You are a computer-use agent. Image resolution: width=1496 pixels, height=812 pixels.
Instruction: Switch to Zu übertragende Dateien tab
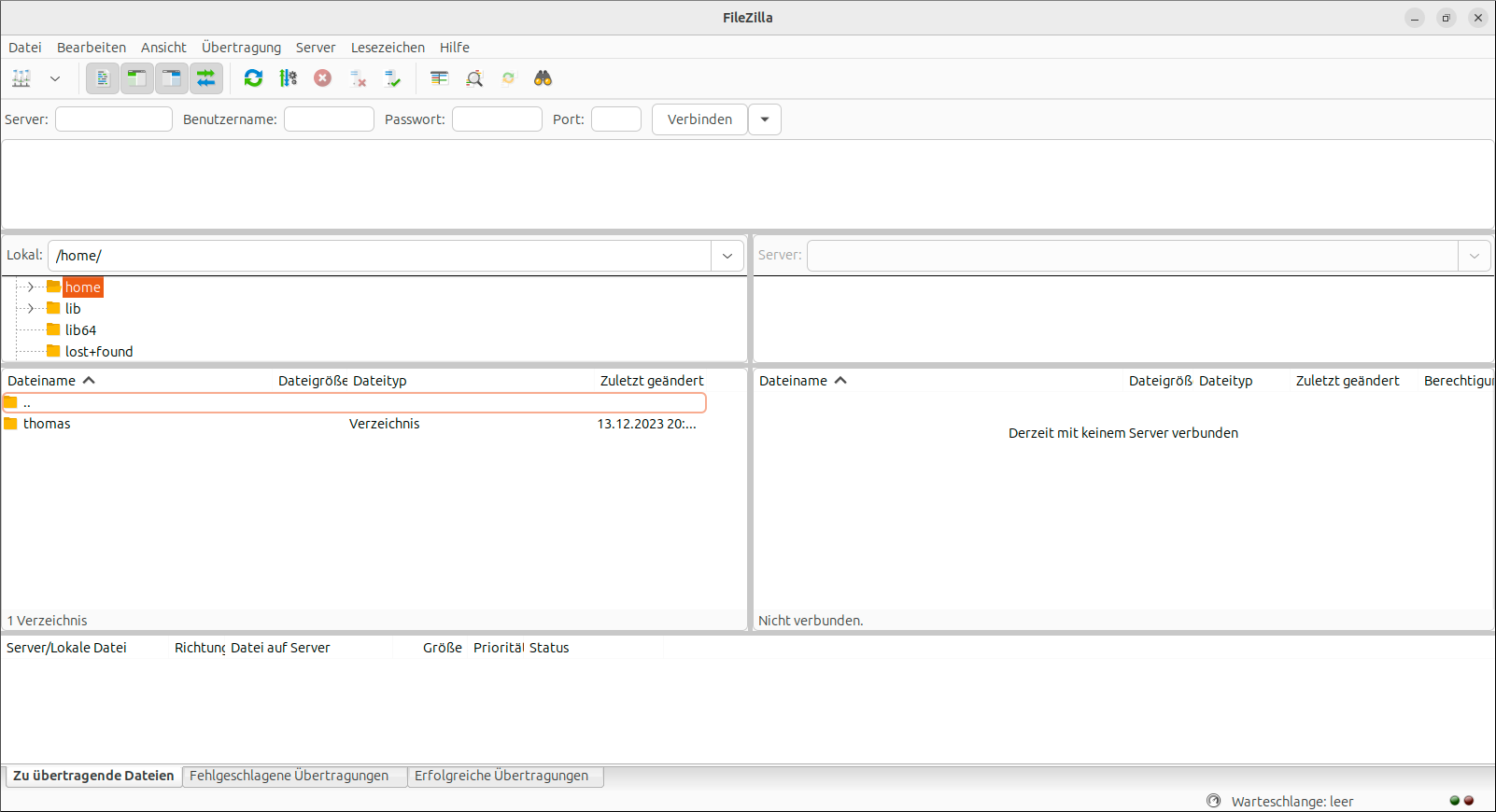(93, 776)
